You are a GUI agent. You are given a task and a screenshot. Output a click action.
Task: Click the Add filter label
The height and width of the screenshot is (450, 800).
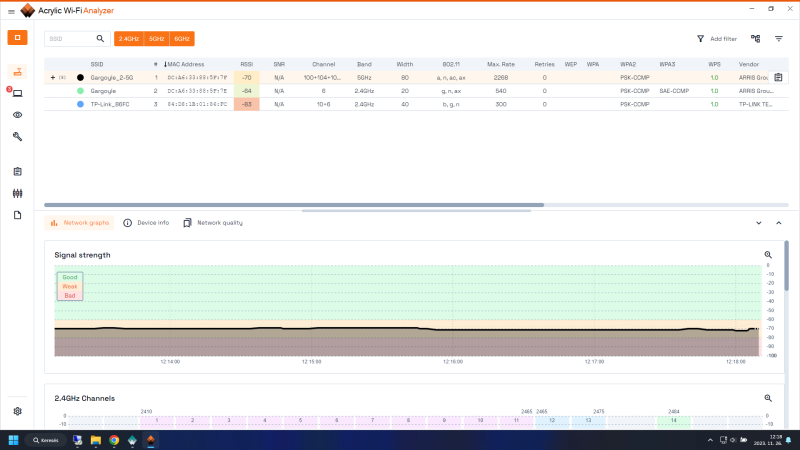(723, 39)
